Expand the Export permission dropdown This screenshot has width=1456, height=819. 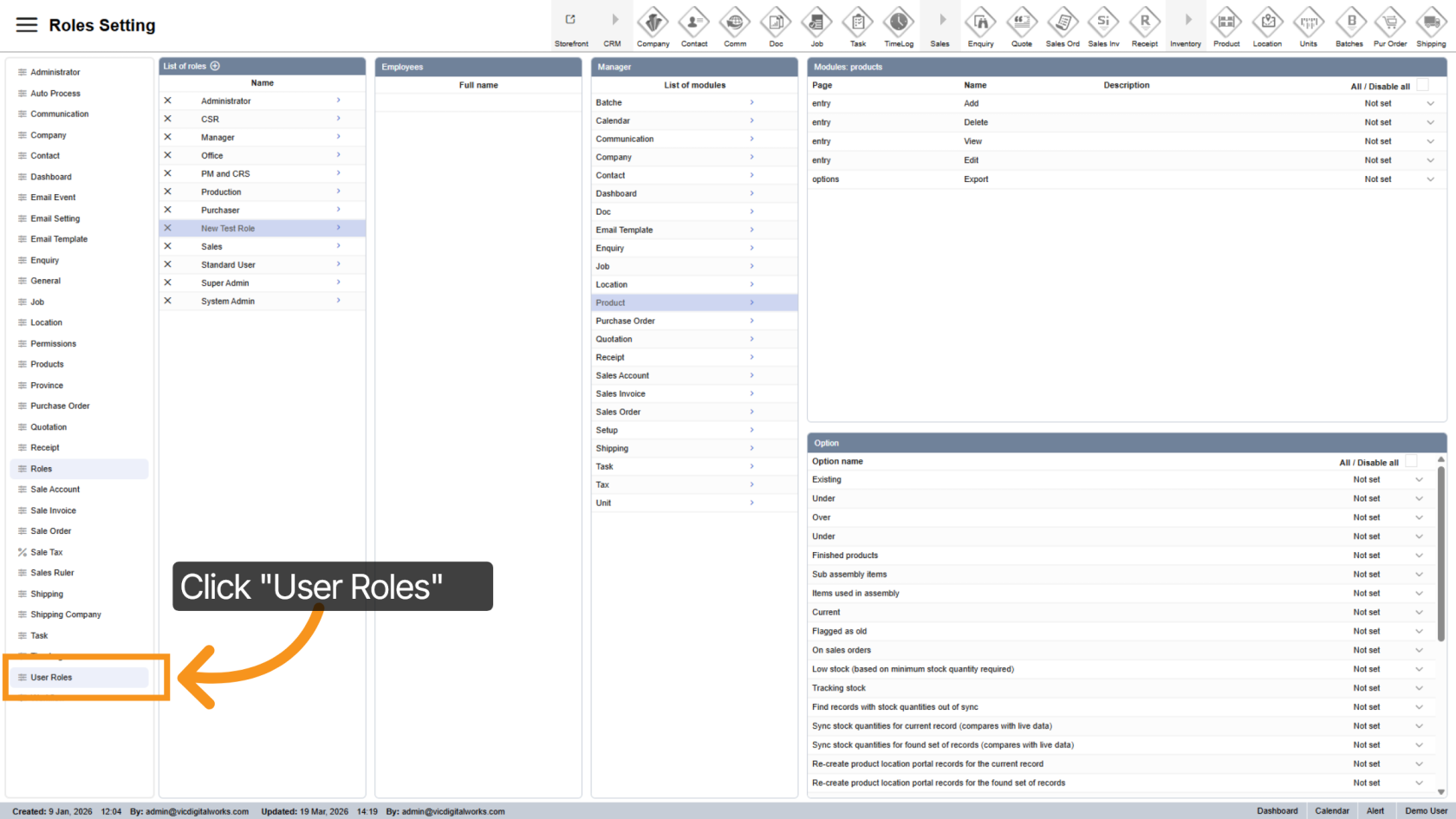1430,179
